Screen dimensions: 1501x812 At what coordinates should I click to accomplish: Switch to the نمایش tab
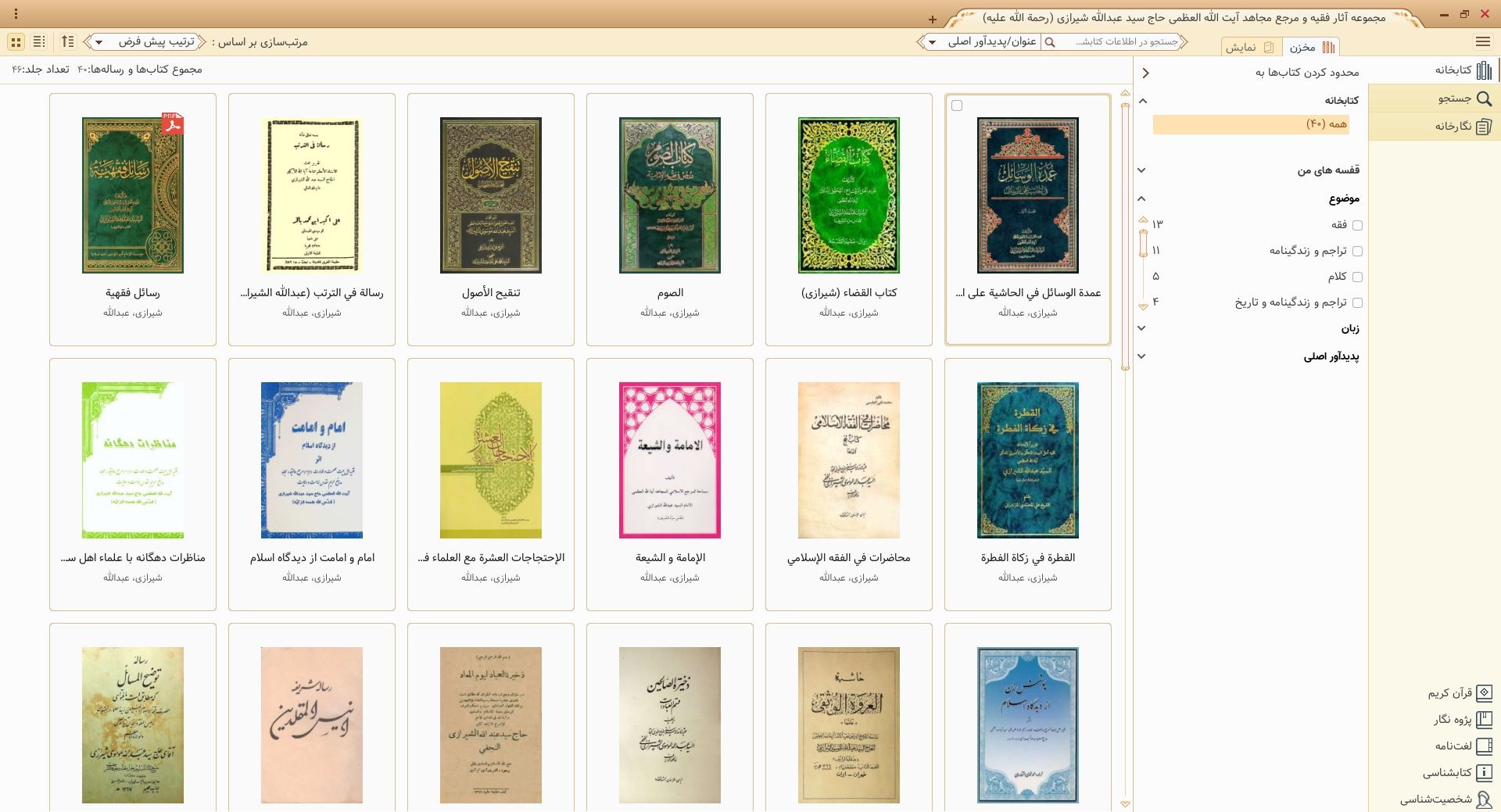tap(1251, 47)
